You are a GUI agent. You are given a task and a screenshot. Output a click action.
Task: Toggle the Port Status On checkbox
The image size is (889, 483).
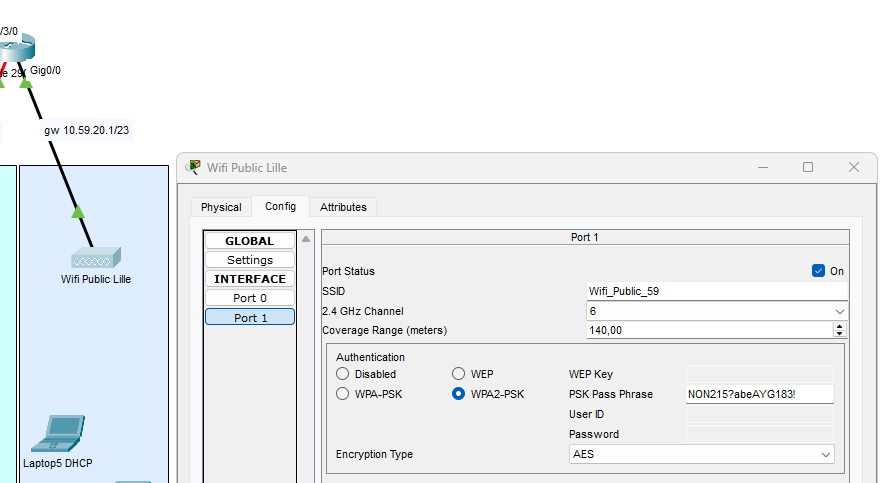coord(818,271)
